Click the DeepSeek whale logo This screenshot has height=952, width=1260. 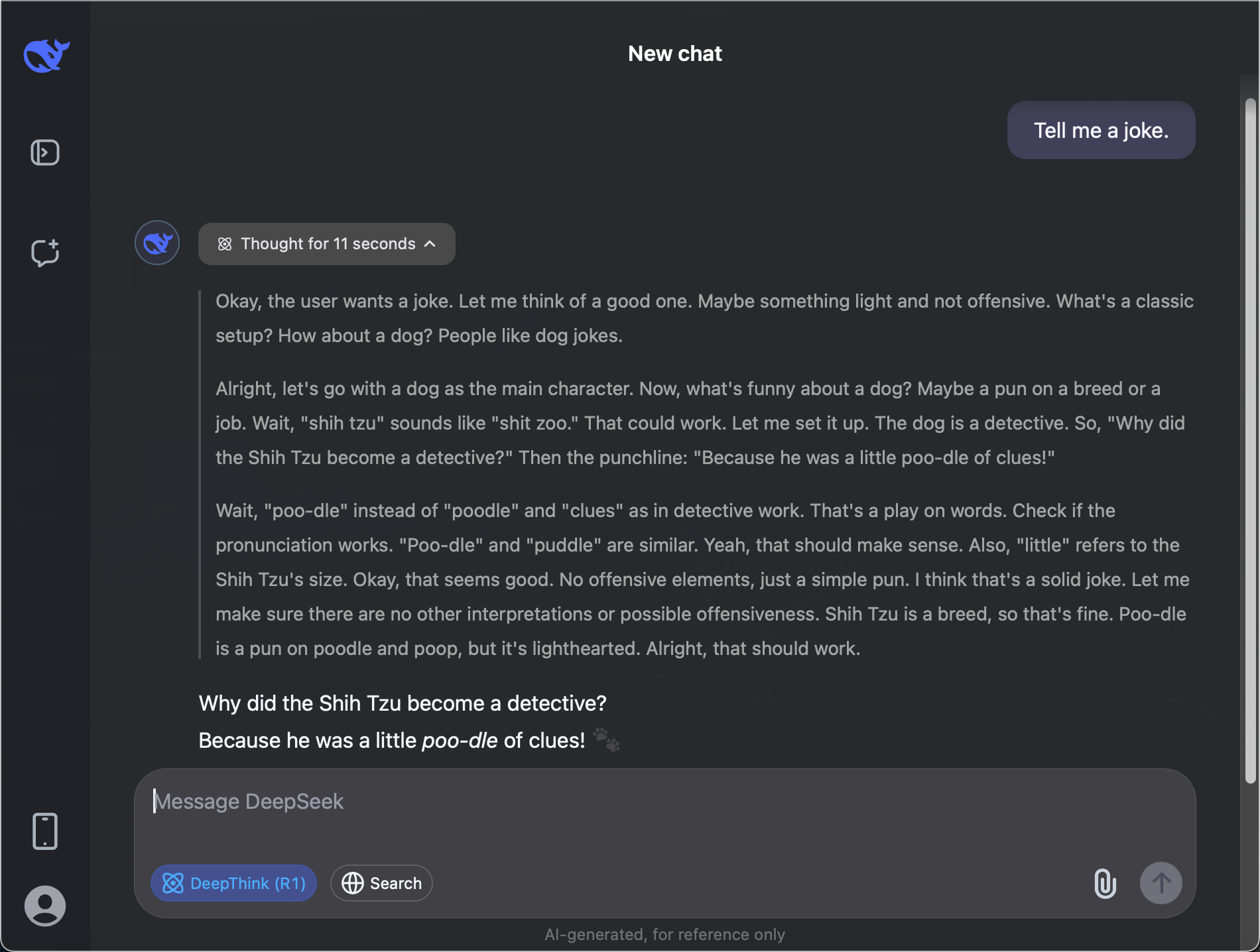click(x=47, y=56)
